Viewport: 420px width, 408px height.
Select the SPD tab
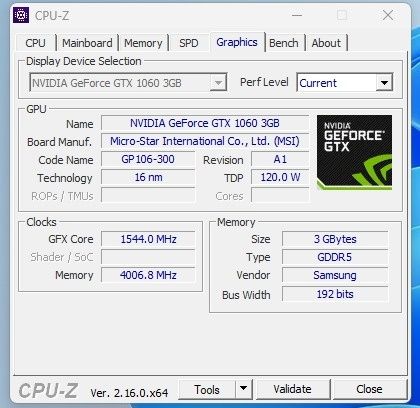coord(189,43)
